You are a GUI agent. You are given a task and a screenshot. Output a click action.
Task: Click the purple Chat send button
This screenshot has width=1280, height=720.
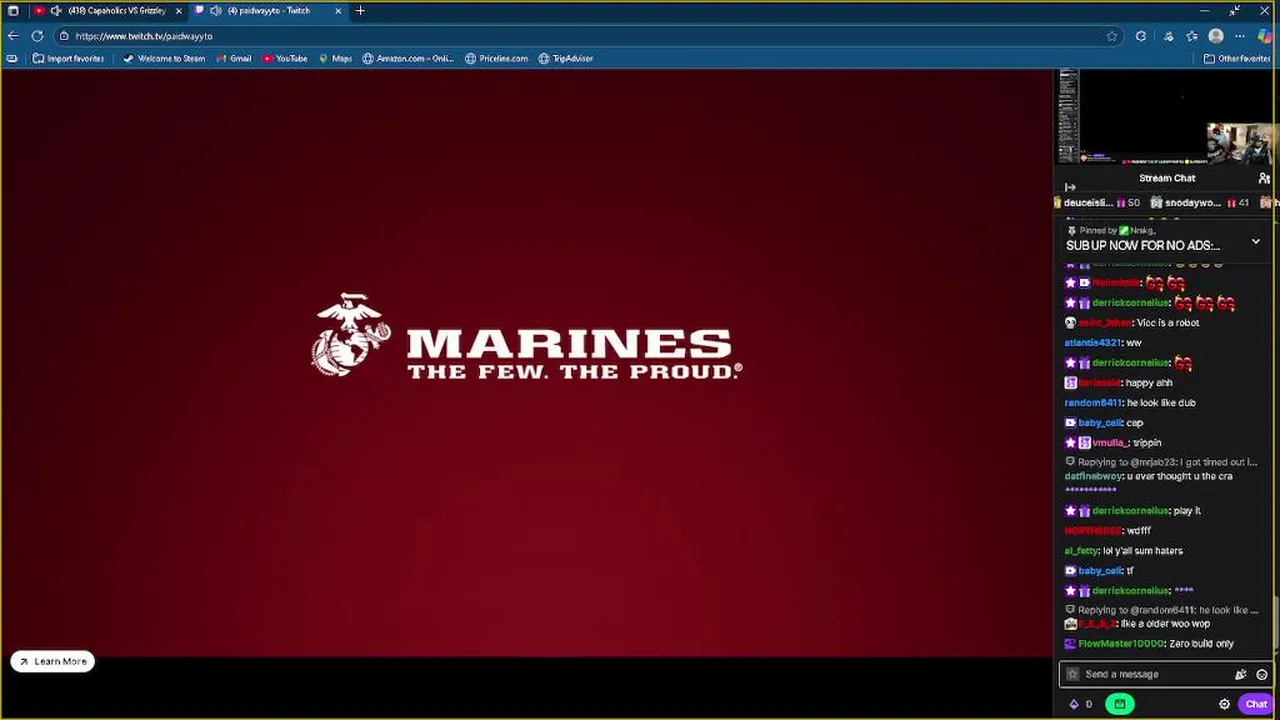tap(1256, 704)
